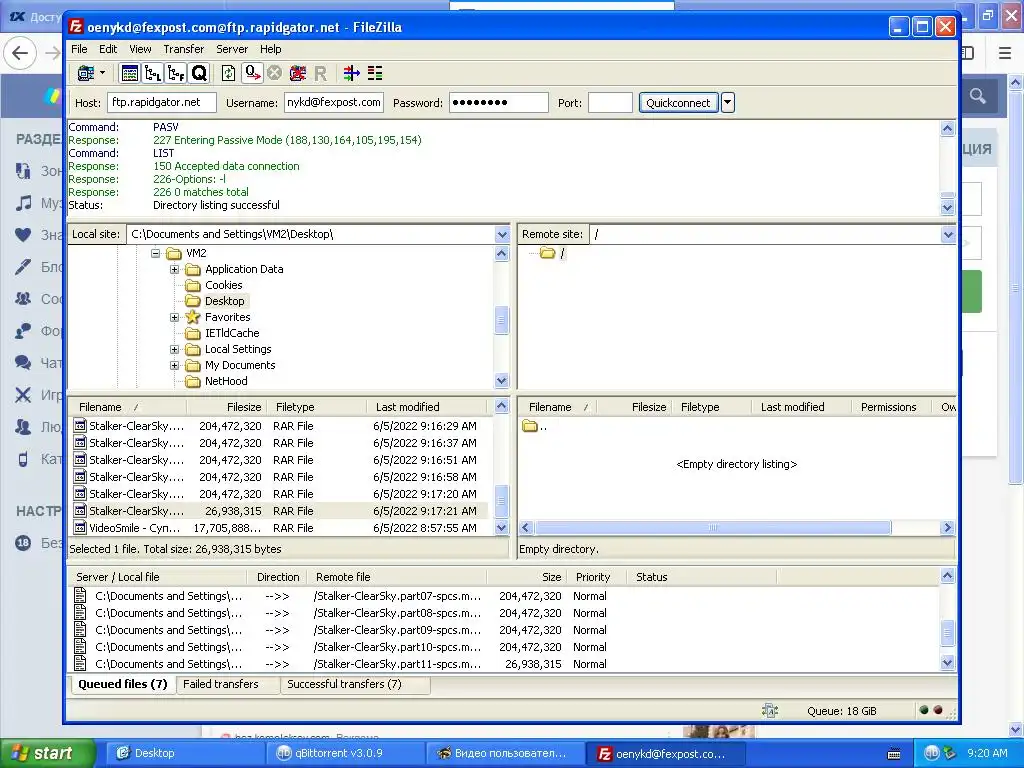Sort local files by Filesize column
1024x768 pixels.
(x=227, y=407)
